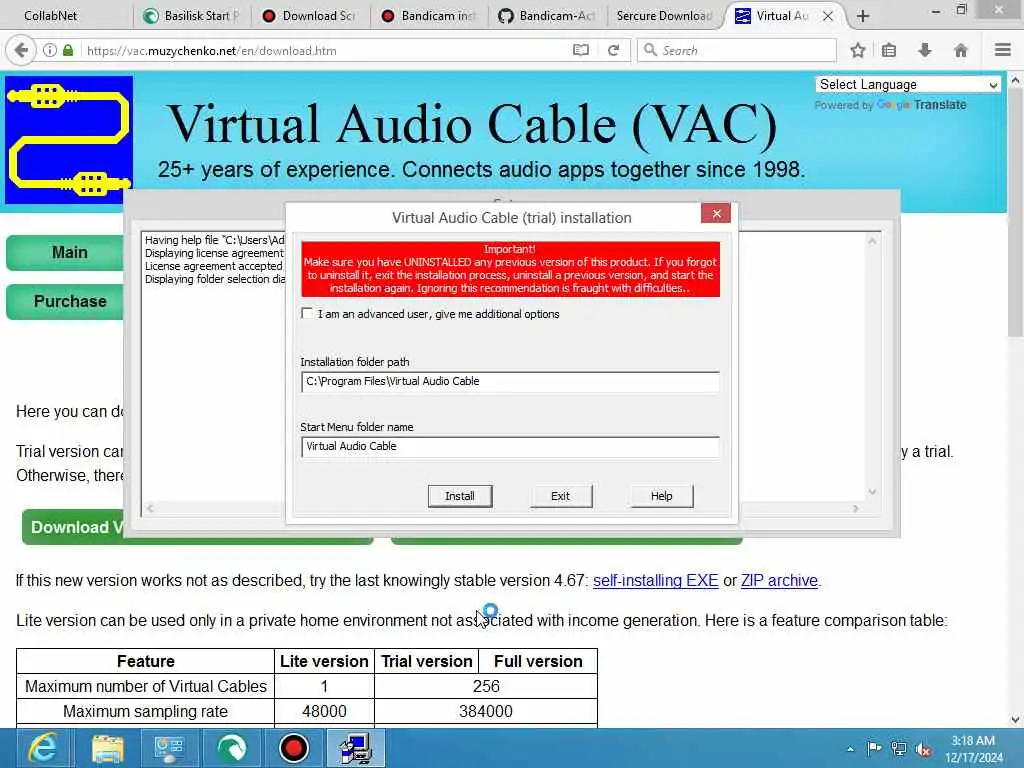The height and width of the screenshot is (768, 1024).
Task: Click the Main navigation button
Action: click(x=65, y=253)
